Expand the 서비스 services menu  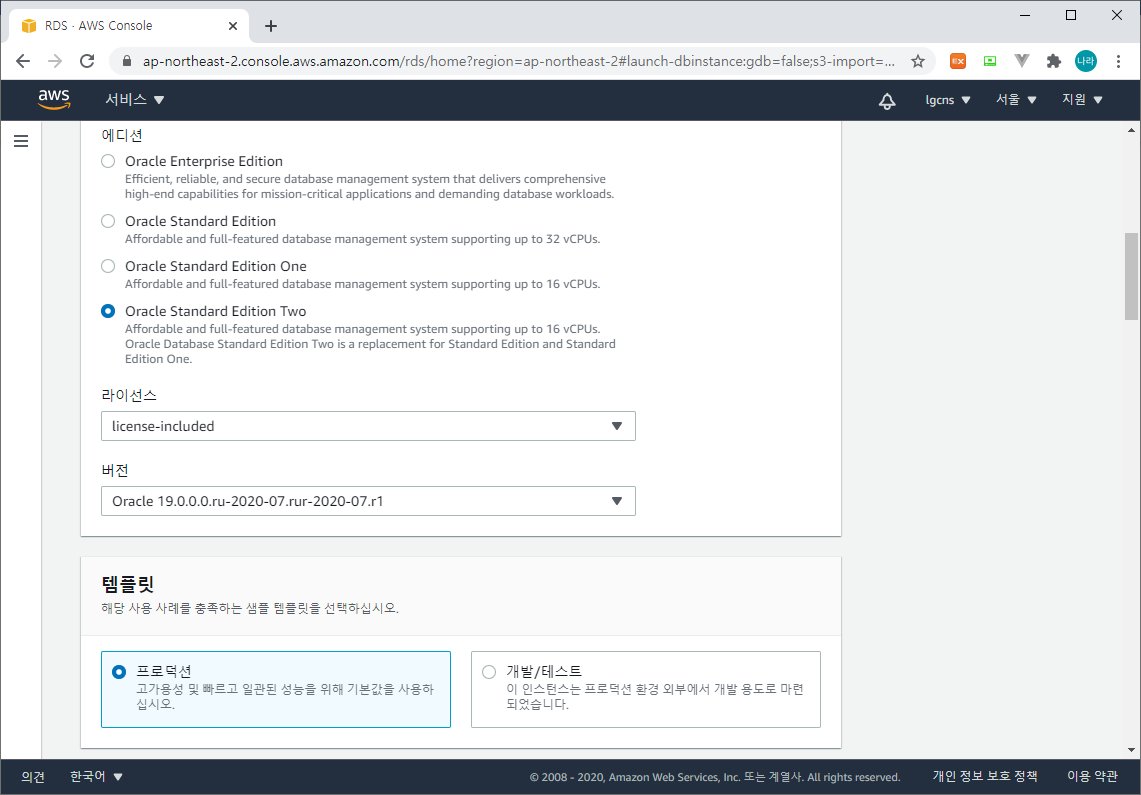coord(135,100)
